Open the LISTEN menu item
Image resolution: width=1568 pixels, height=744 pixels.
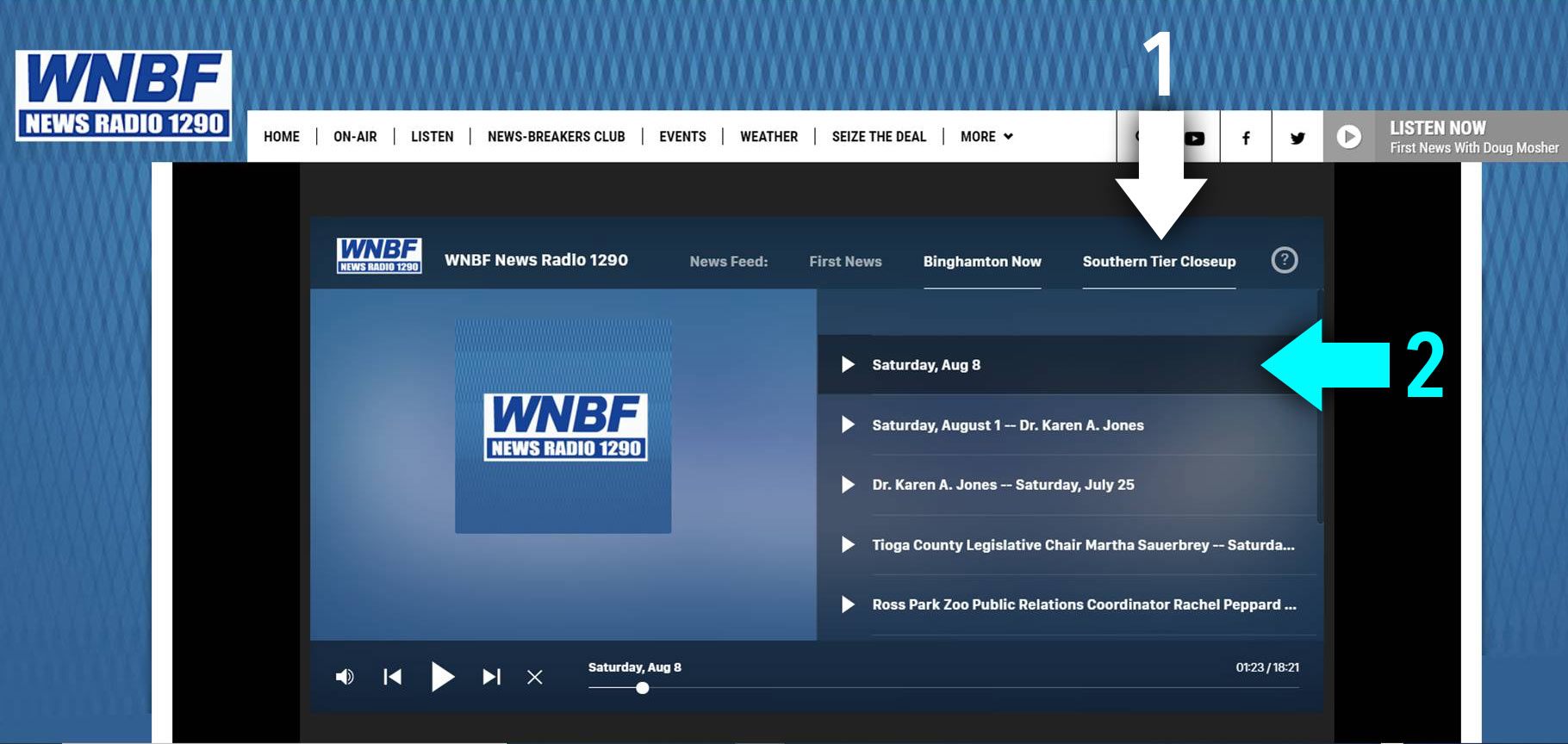(432, 137)
